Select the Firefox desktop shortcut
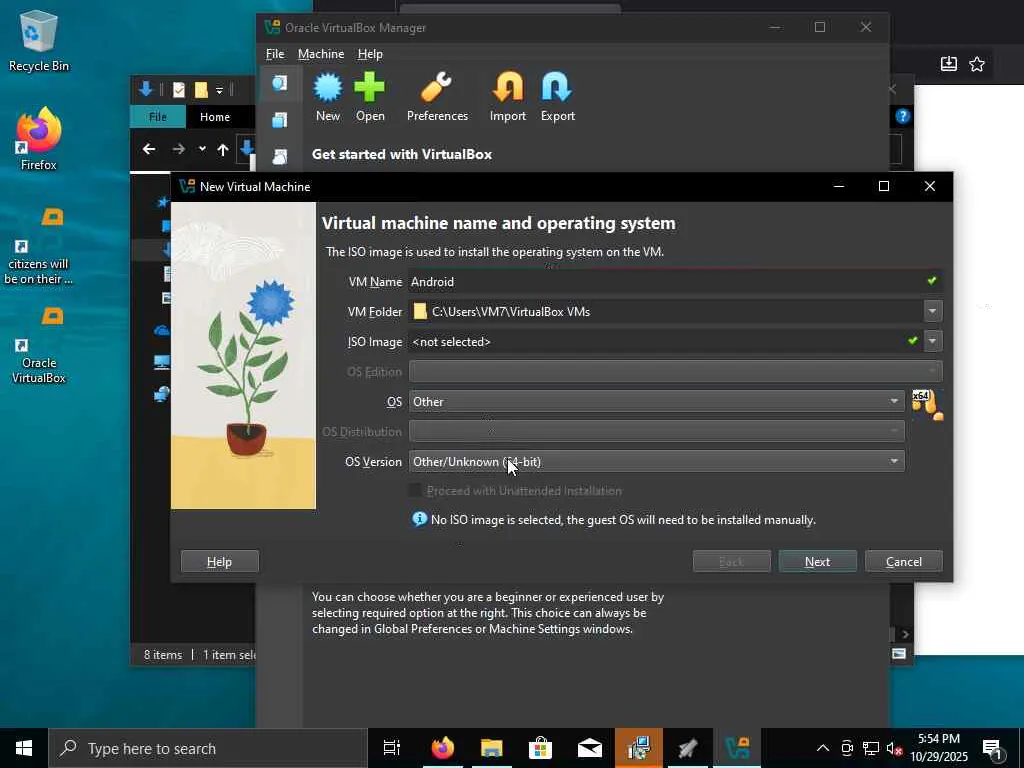Viewport: 1024px width, 768px height. point(39,139)
